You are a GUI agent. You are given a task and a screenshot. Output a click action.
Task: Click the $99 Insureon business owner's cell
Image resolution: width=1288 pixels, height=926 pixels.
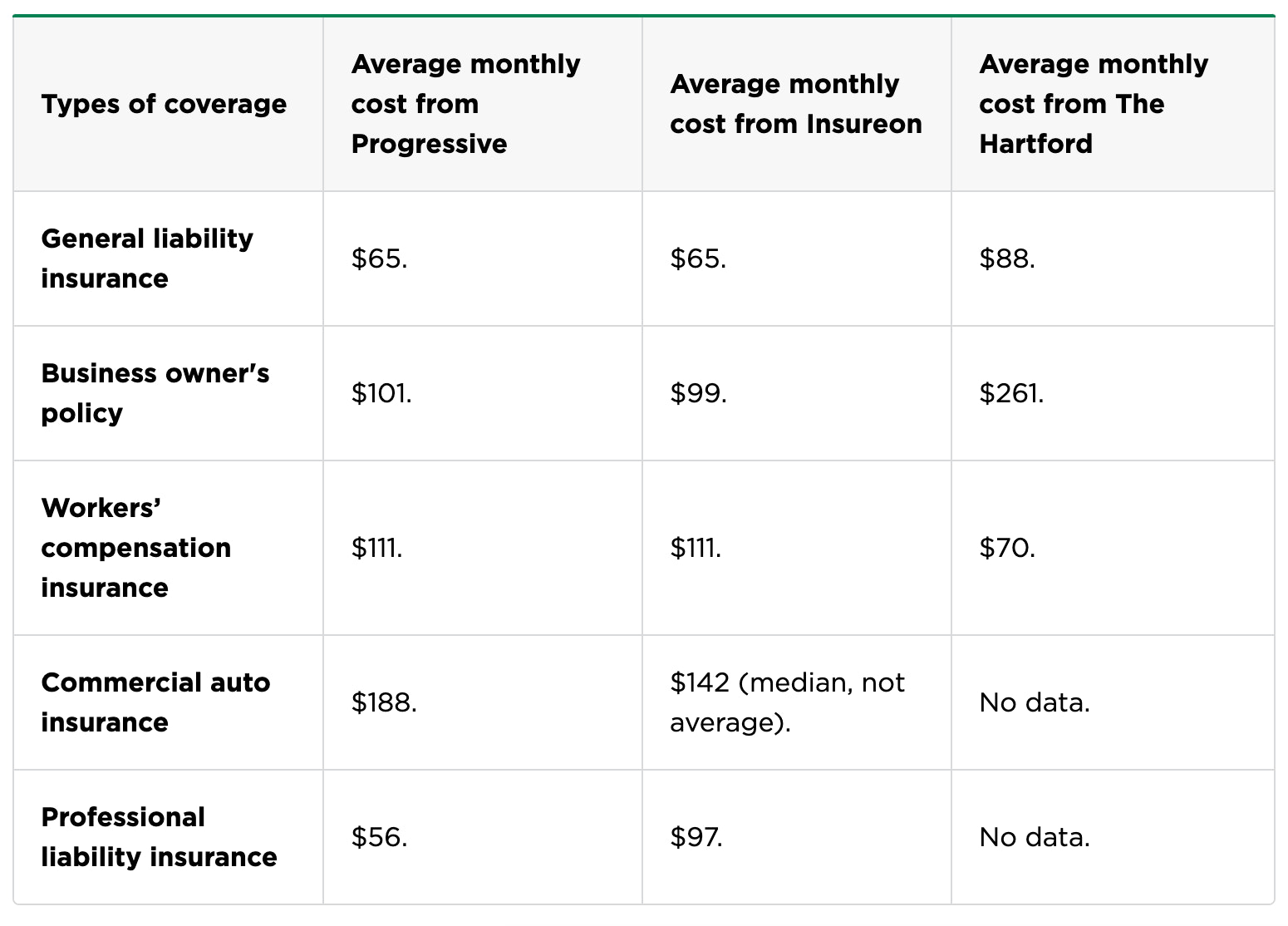[698, 393]
